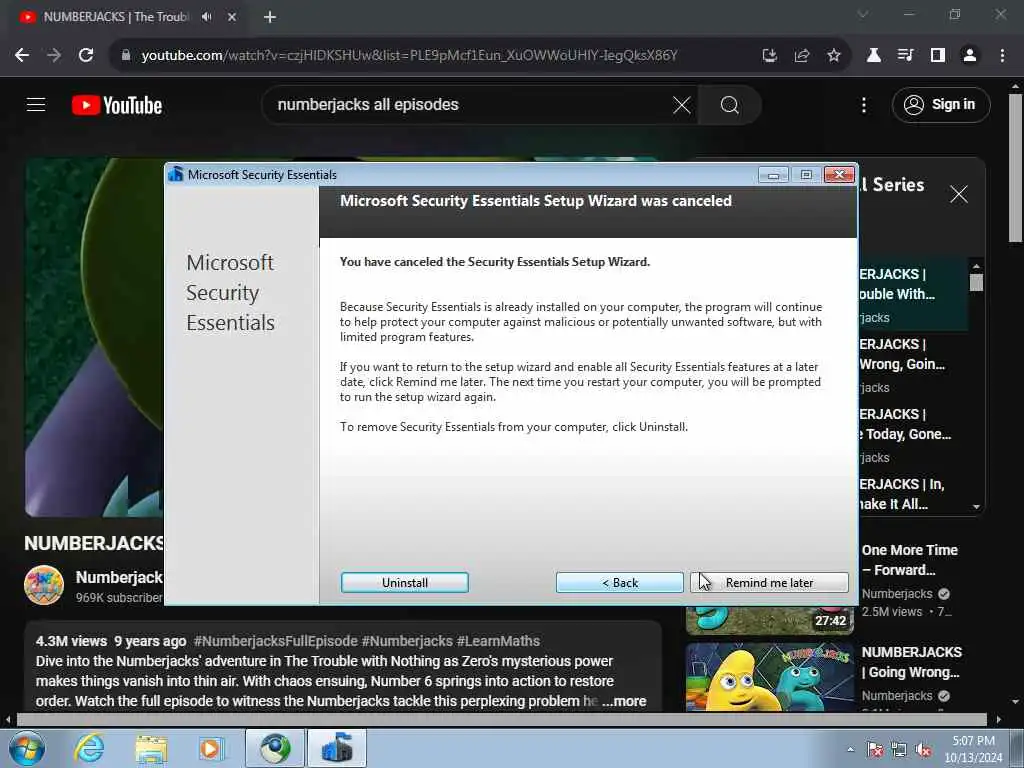Viewport: 1024px width, 768px height.
Task: Click the #LearnMaths hashtag
Action: [x=498, y=641]
